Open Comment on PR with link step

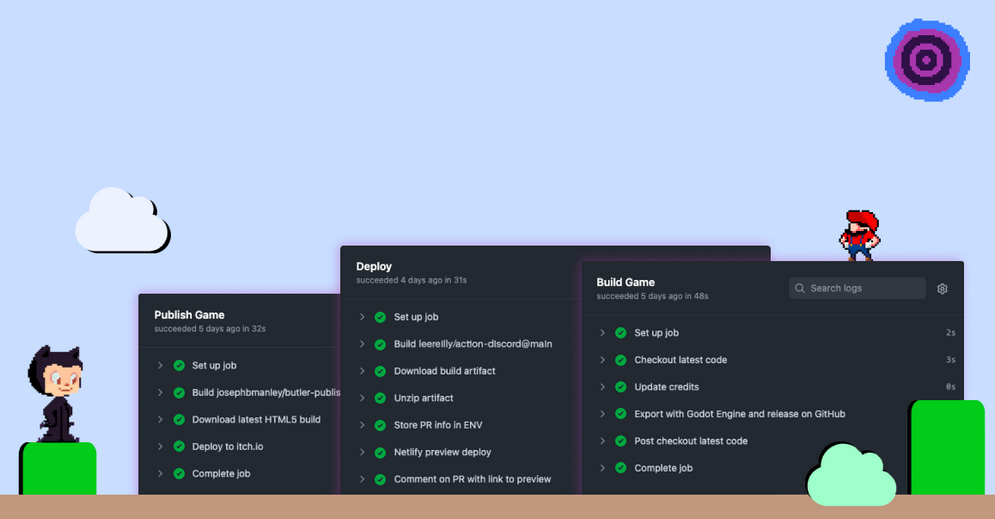472,479
